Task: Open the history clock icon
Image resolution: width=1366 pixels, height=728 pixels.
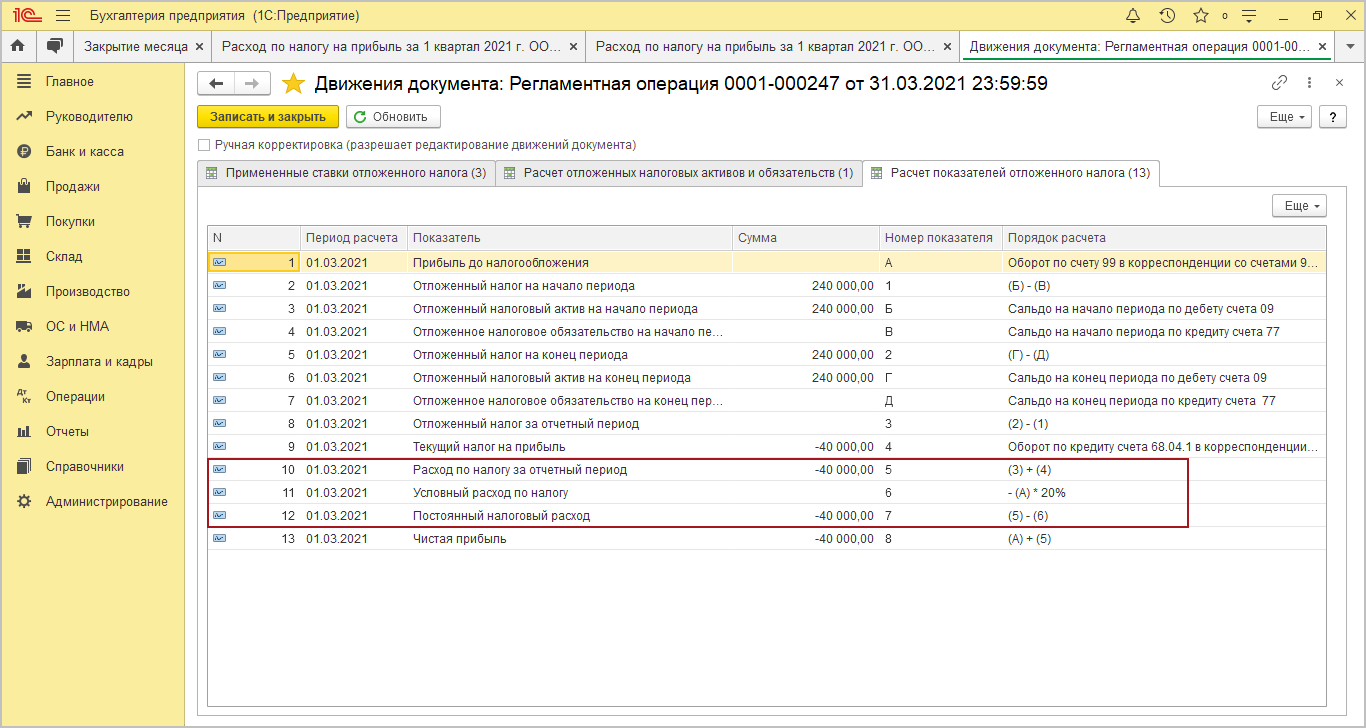Action: tap(1167, 16)
